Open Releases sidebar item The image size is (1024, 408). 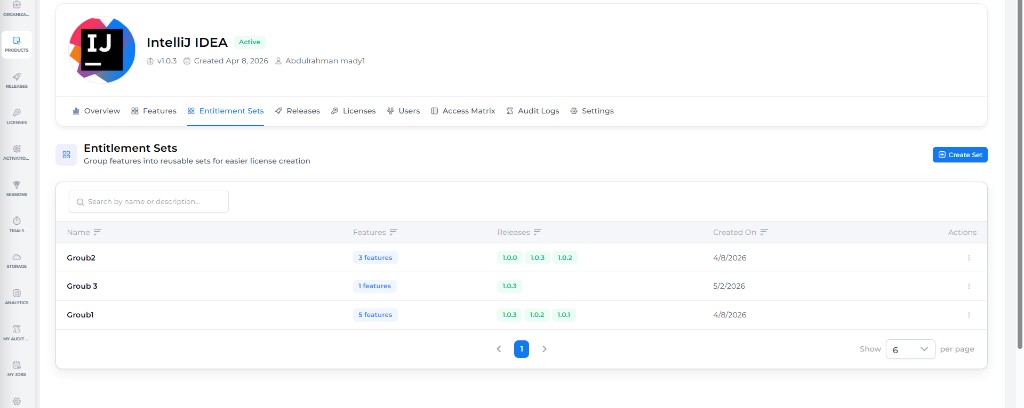[16, 80]
